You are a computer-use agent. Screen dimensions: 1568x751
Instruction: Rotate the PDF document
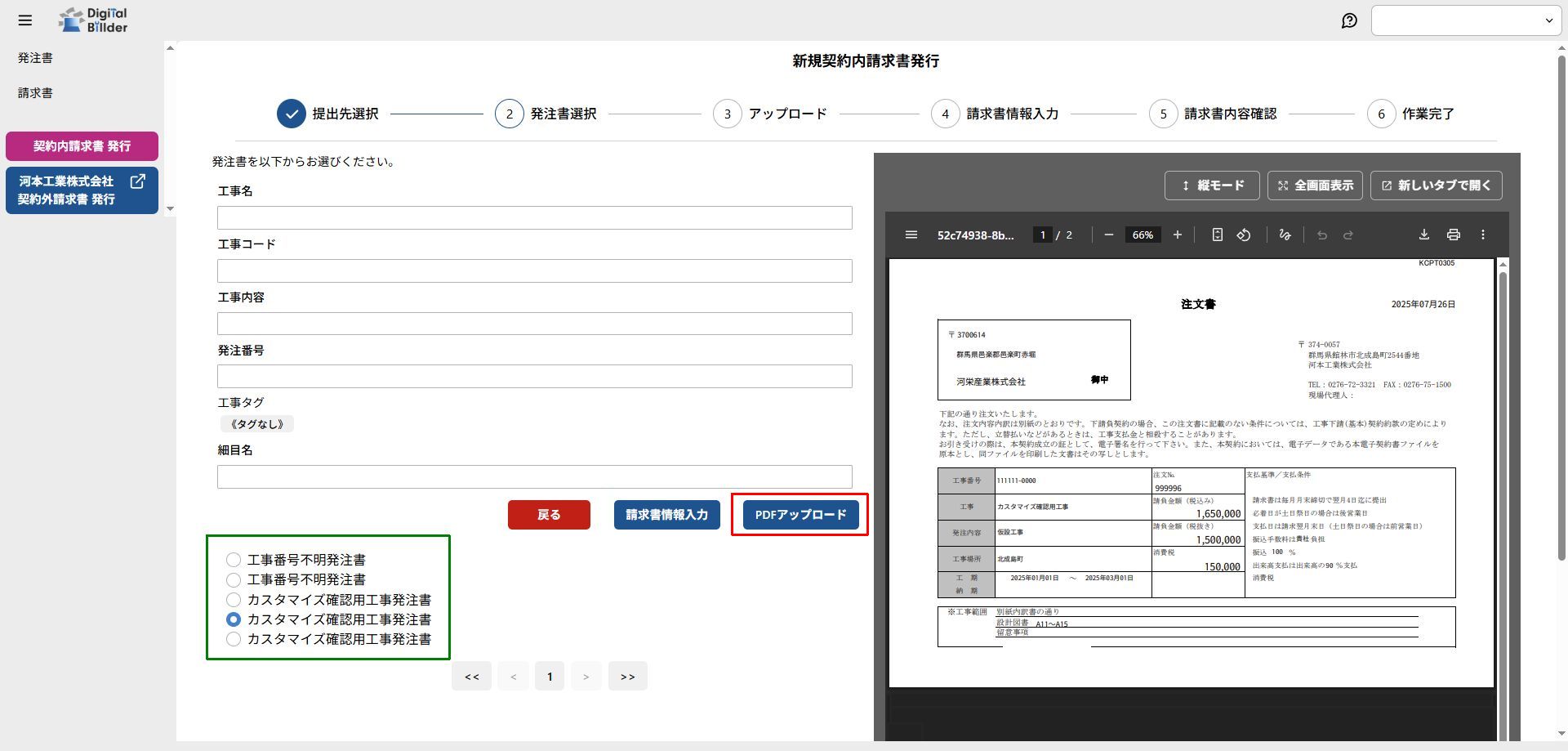(x=1244, y=235)
